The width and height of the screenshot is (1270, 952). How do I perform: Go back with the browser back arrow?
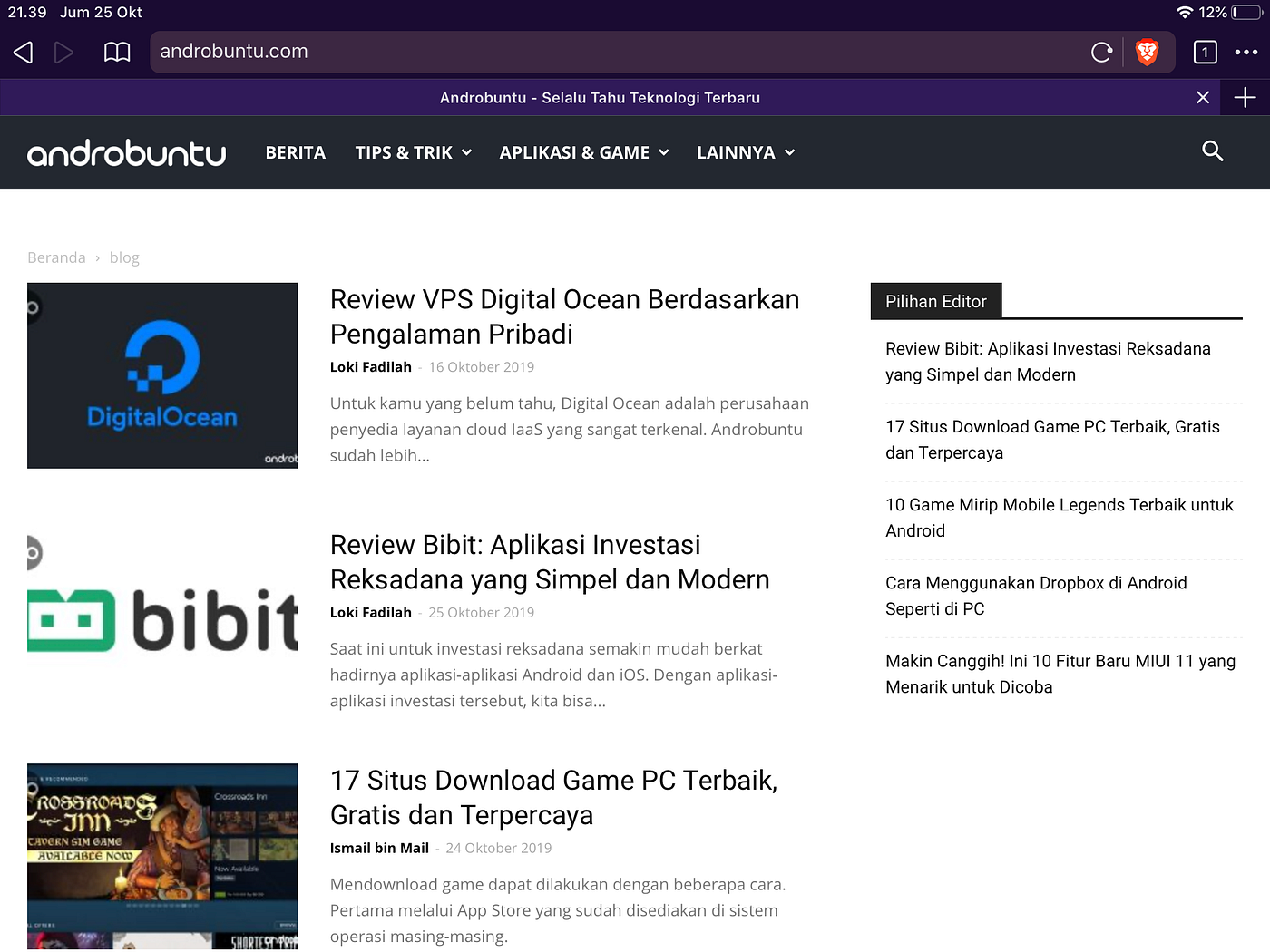pyautogui.click(x=24, y=53)
